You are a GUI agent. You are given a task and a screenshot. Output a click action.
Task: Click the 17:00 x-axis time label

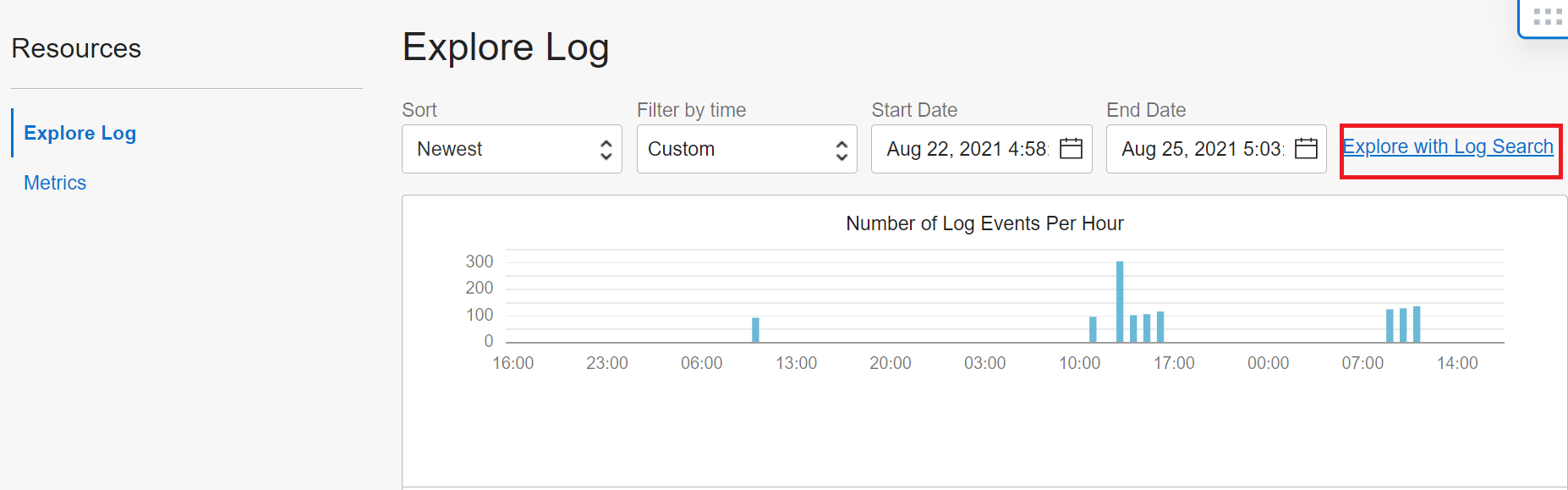pyautogui.click(x=1174, y=363)
